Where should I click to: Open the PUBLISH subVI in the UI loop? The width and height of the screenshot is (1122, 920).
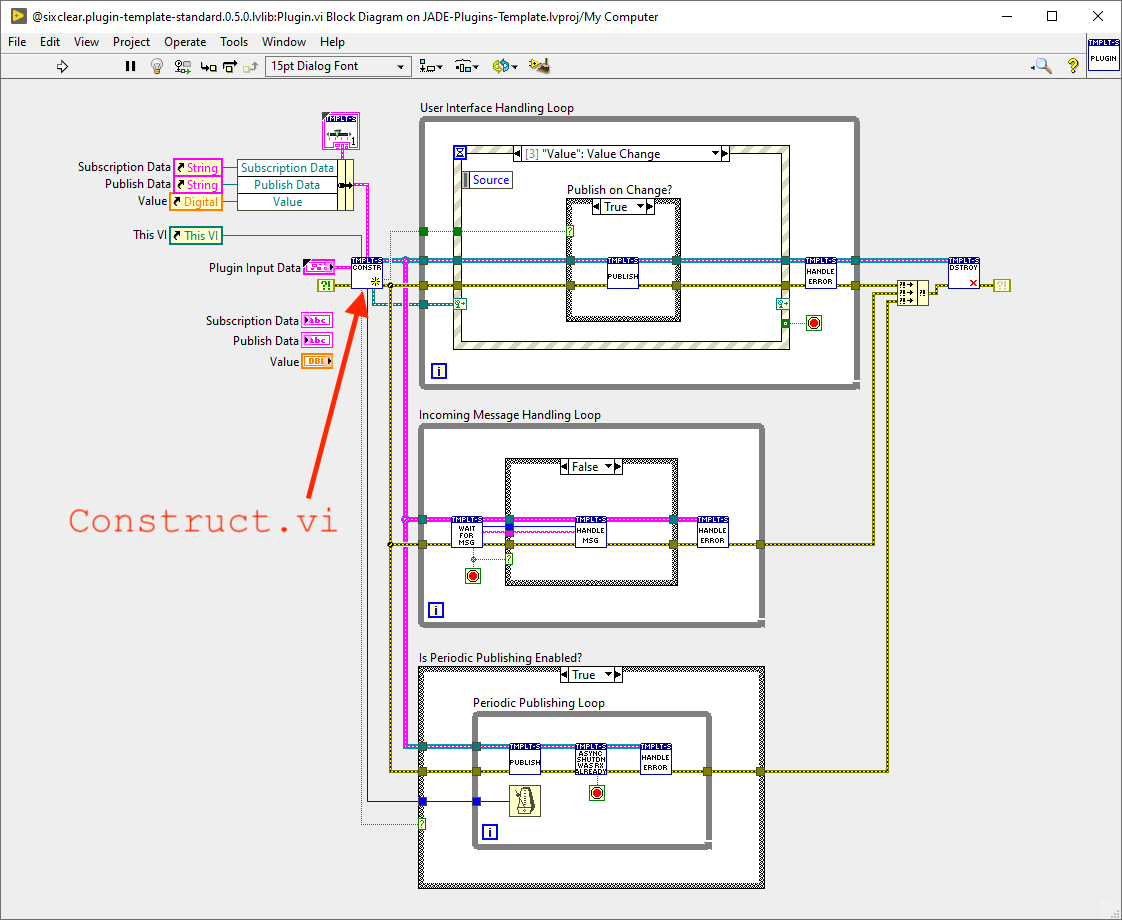622,272
